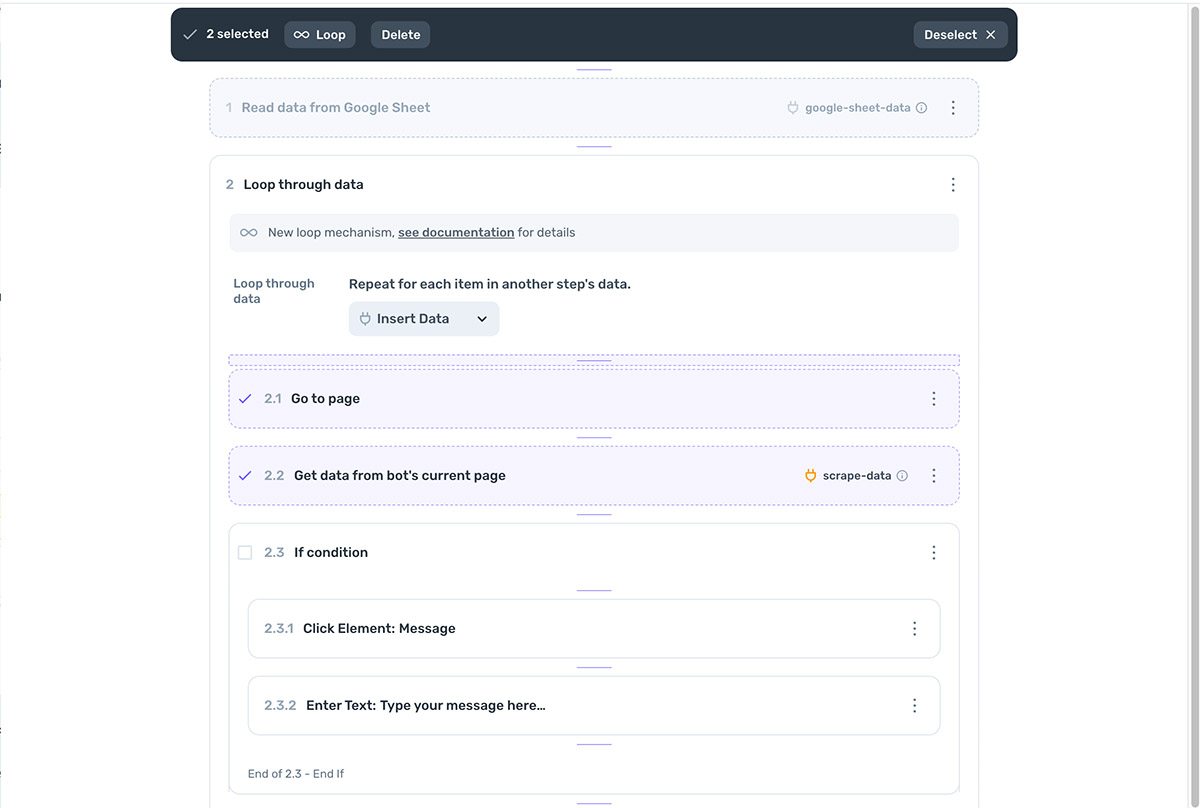Screen dimensions: 1200x808
Task: Click Loop button in selection bar
Action: [x=320, y=35]
